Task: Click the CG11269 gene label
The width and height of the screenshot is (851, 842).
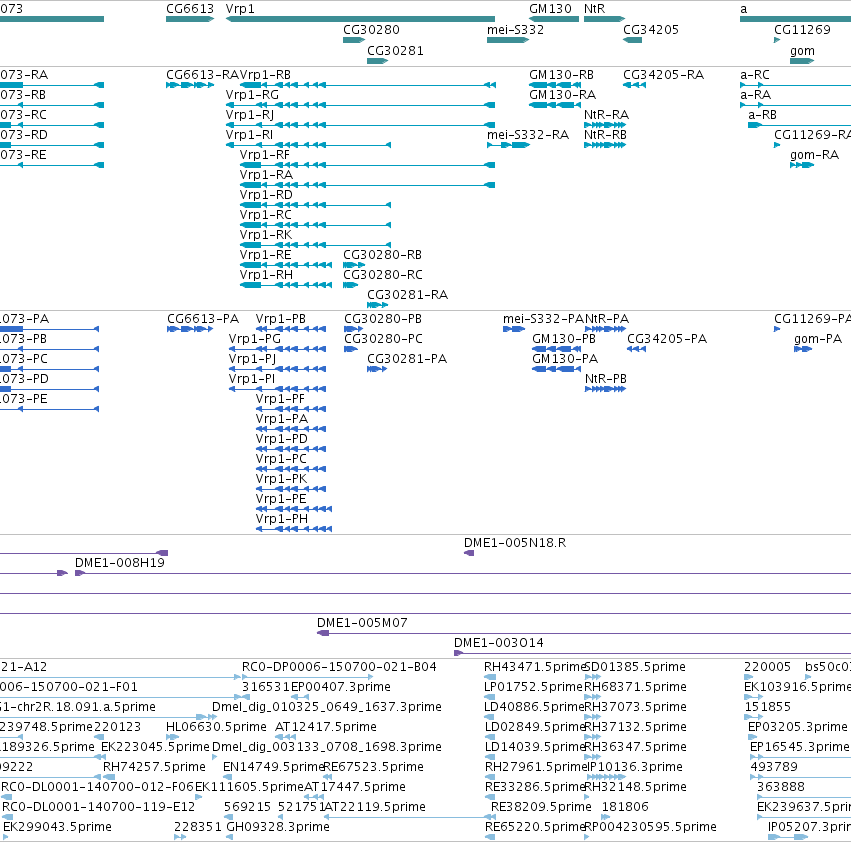Action: 802,30
